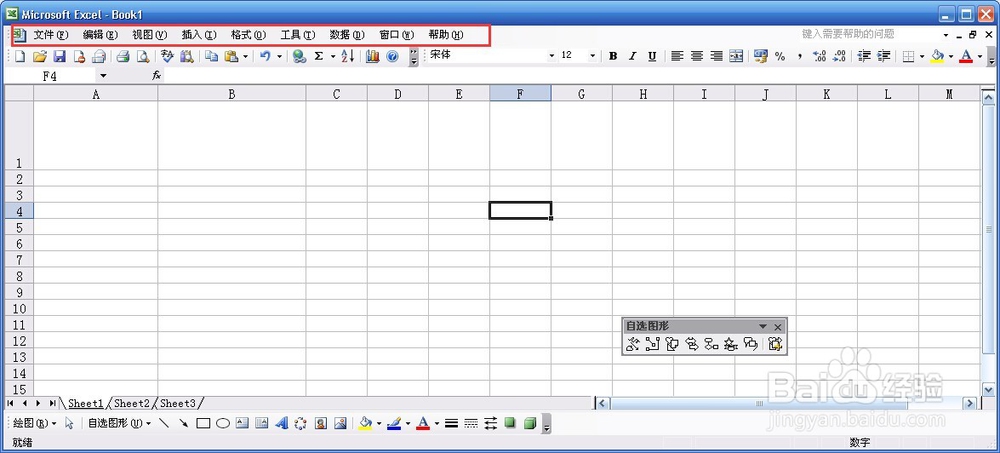The image size is (1000, 453).
Task: Toggle Underline formatting
Action: click(652, 57)
